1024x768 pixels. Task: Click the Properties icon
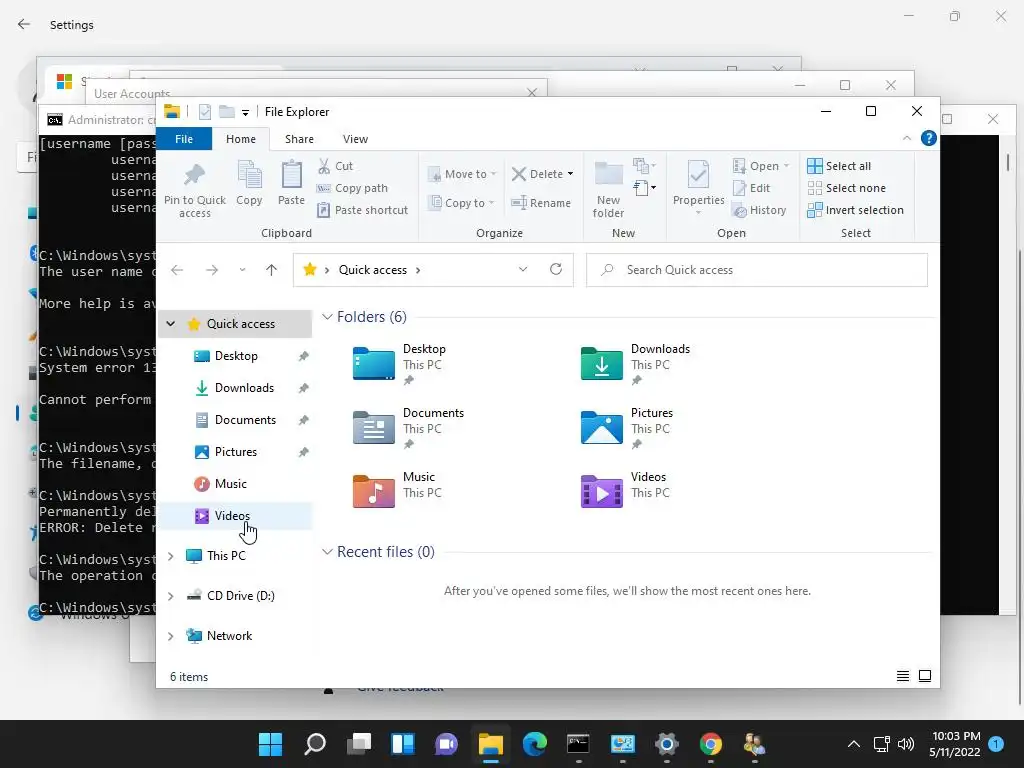coord(698,175)
